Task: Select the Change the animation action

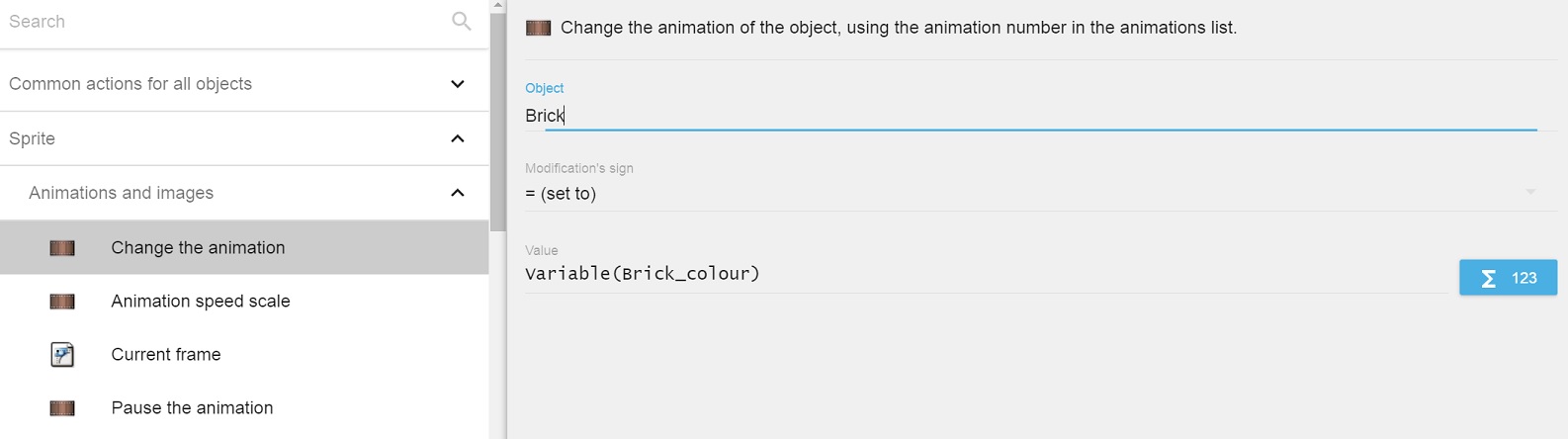Action: 198,248
